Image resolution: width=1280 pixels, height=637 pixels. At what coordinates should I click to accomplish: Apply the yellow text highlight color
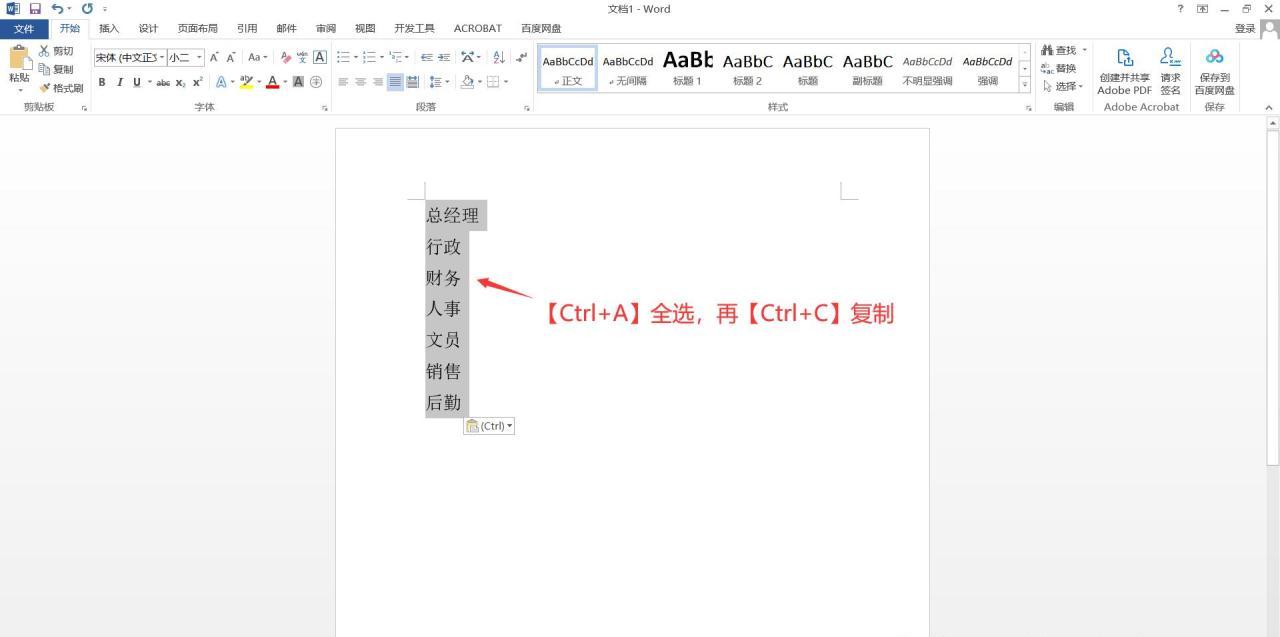246,82
